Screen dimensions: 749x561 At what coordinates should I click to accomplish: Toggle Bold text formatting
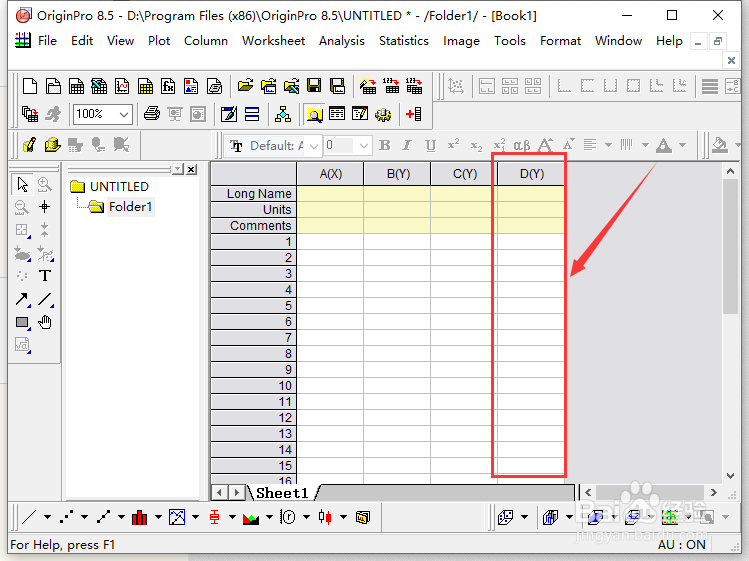pos(385,145)
